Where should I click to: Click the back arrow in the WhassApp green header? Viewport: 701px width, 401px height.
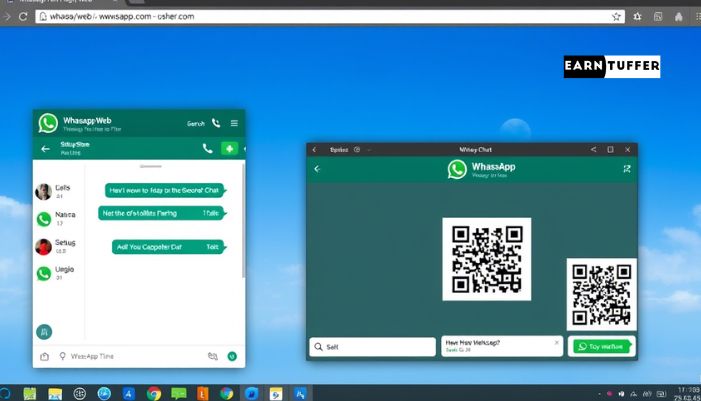(317, 169)
